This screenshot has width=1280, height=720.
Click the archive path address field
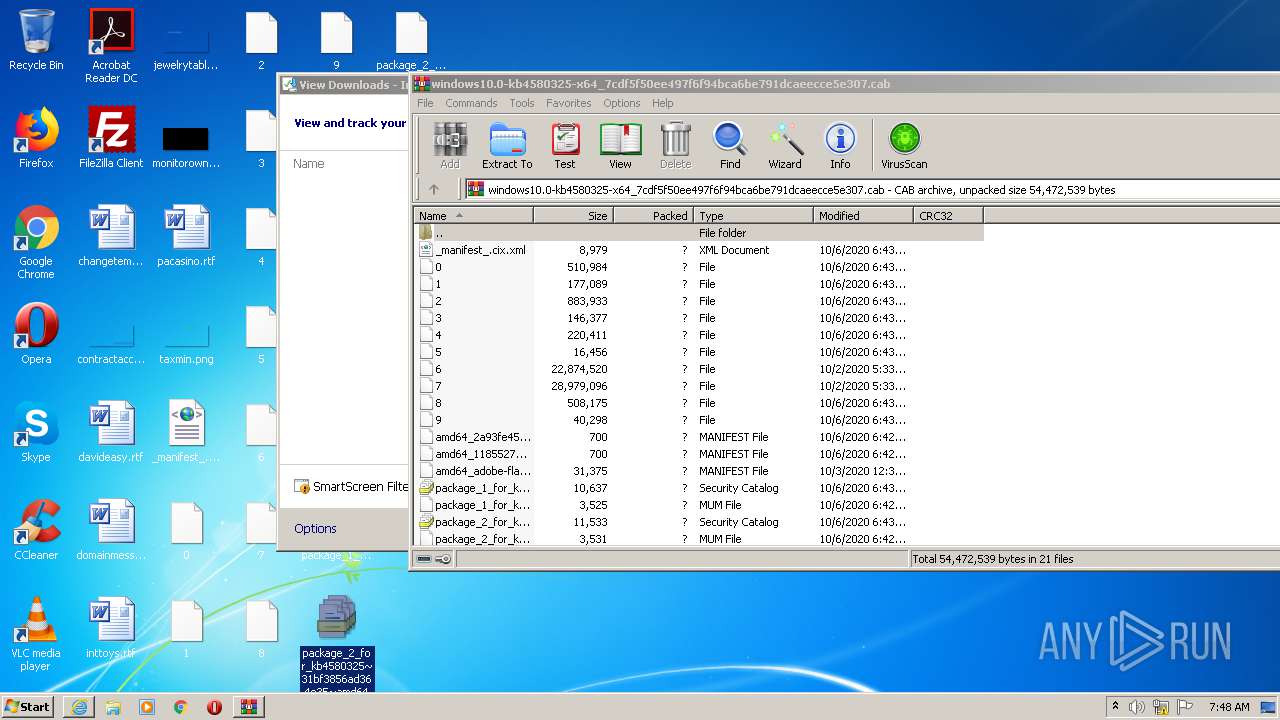tap(872, 189)
